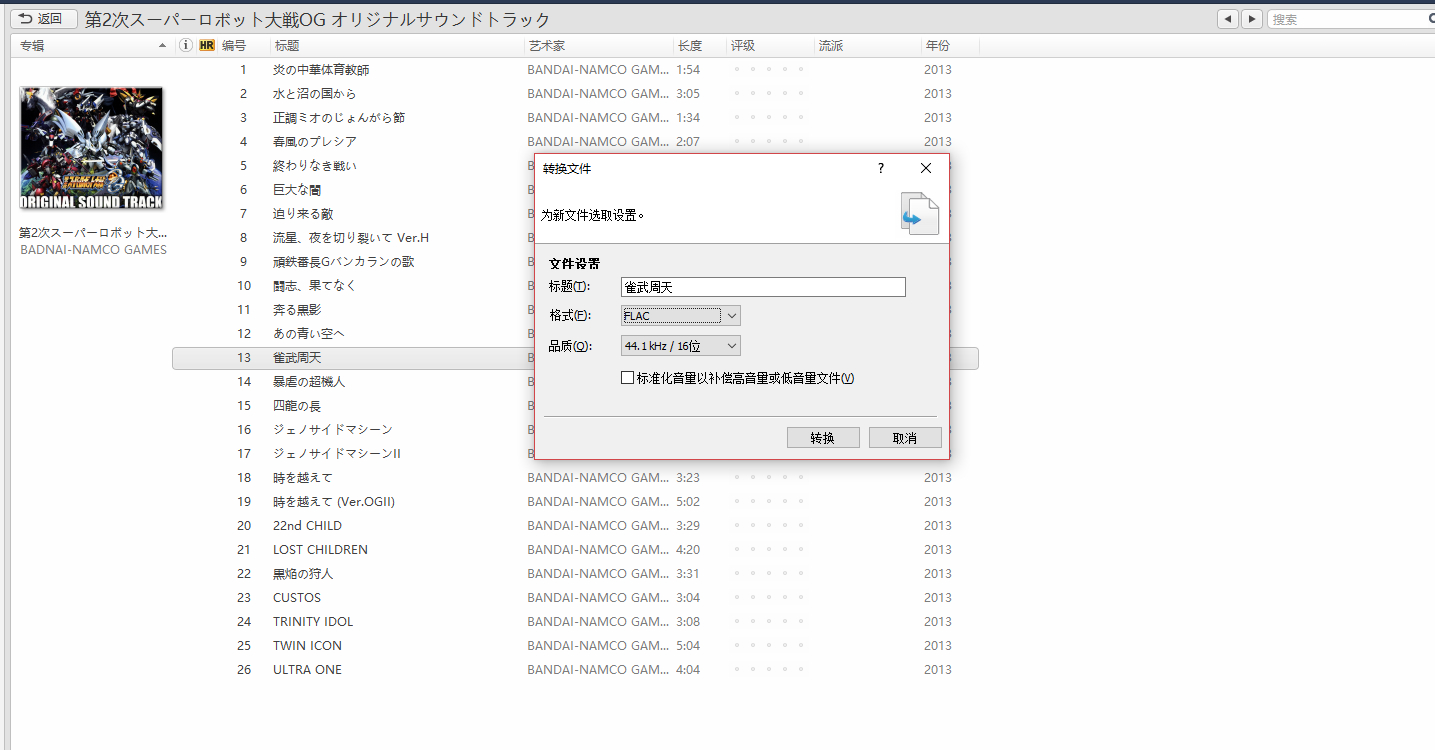
Task: Sort tracks by the 长度 column
Action: coord(690,46)
